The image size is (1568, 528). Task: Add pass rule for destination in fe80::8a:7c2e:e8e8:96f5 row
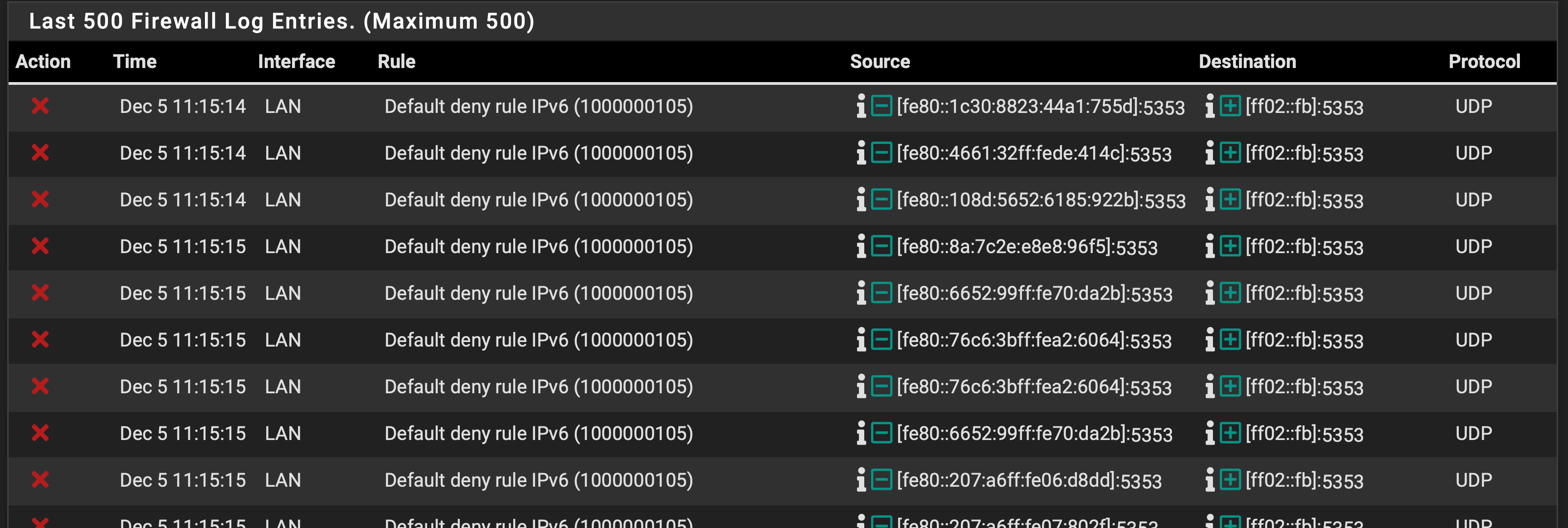coord(1230,246)
